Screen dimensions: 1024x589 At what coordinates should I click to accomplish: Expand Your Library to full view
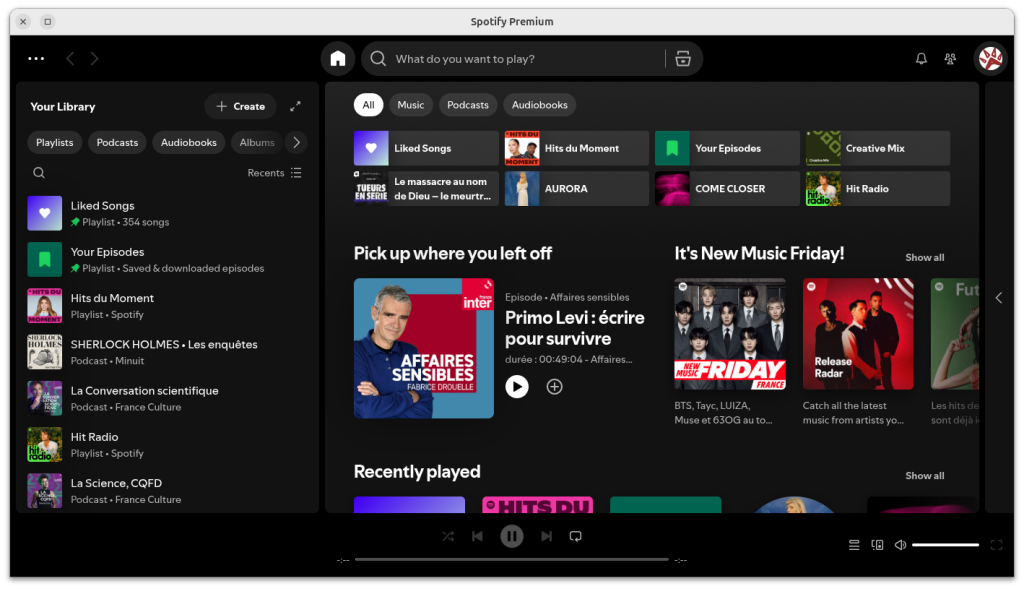pyautogui.click(x=295, y=106)
